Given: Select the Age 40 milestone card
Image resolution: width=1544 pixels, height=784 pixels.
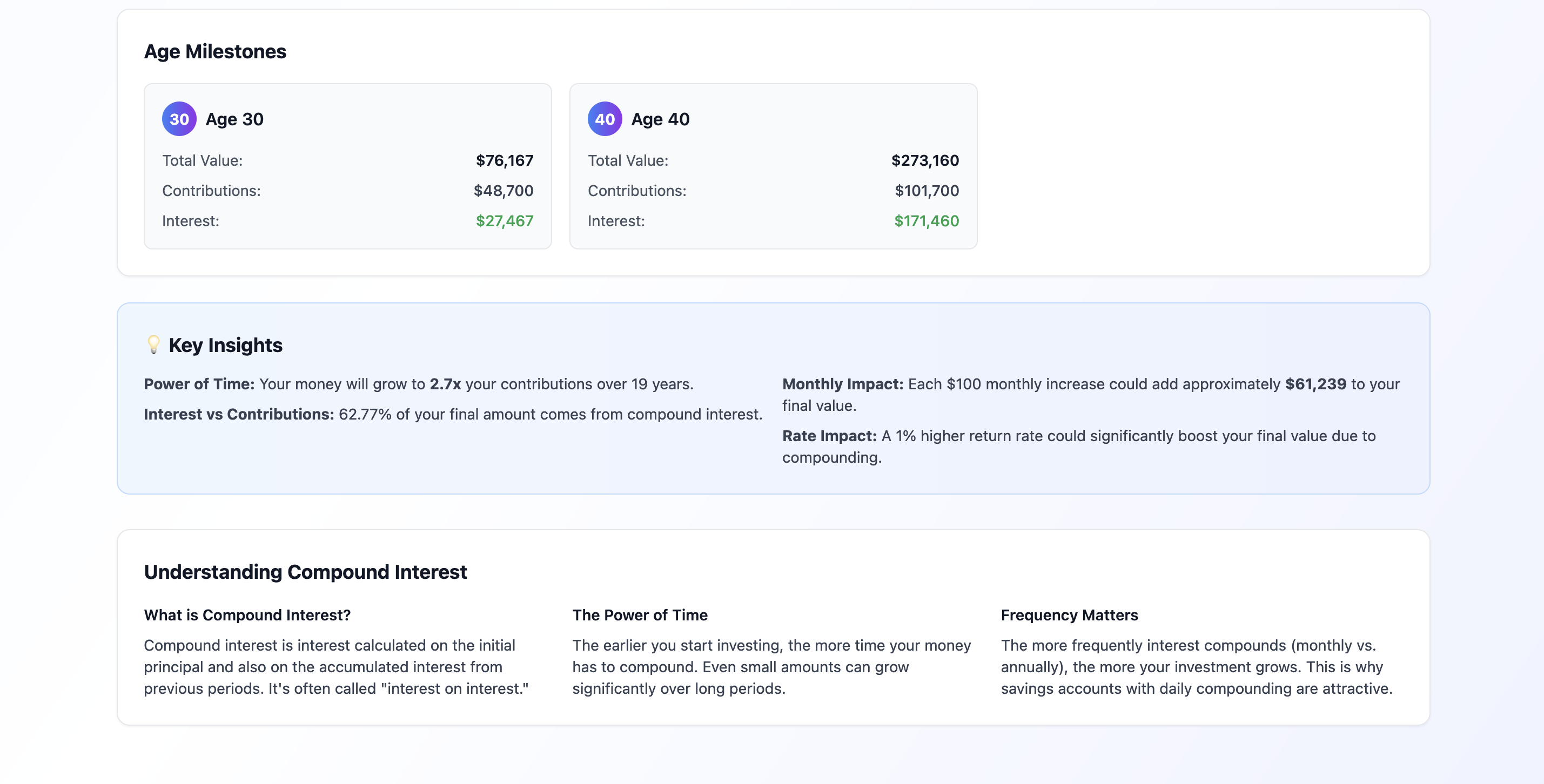Looking at the screenshot, I should (x=773, y=166).
